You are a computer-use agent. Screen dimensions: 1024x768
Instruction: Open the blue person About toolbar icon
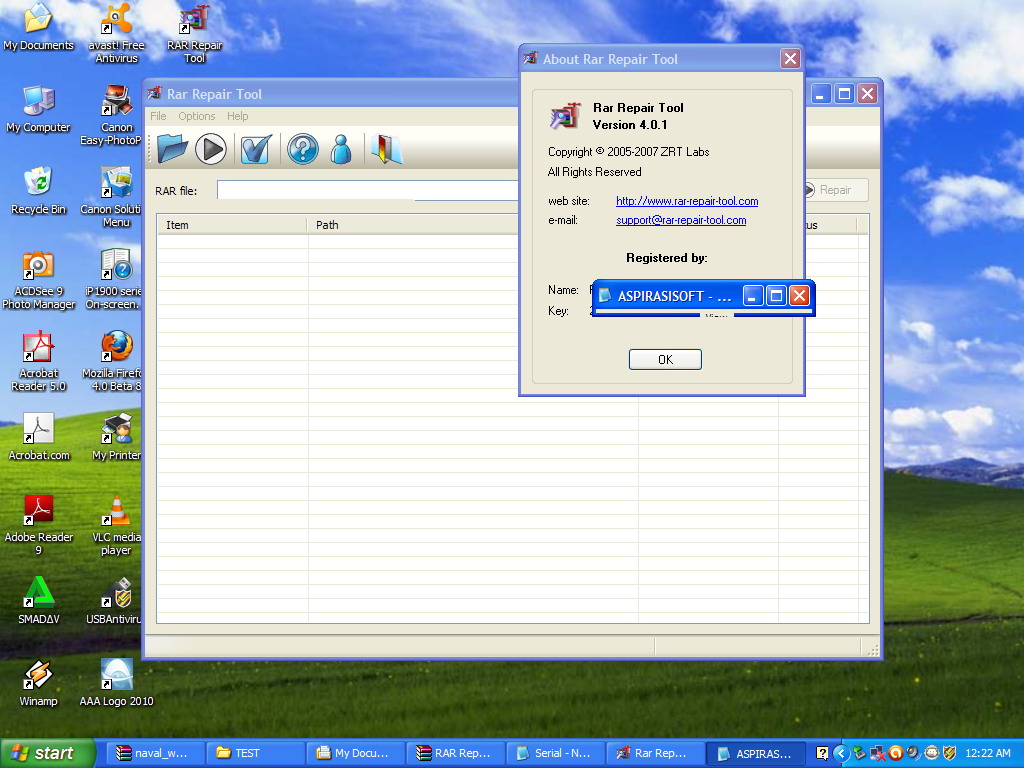[340, 149]
